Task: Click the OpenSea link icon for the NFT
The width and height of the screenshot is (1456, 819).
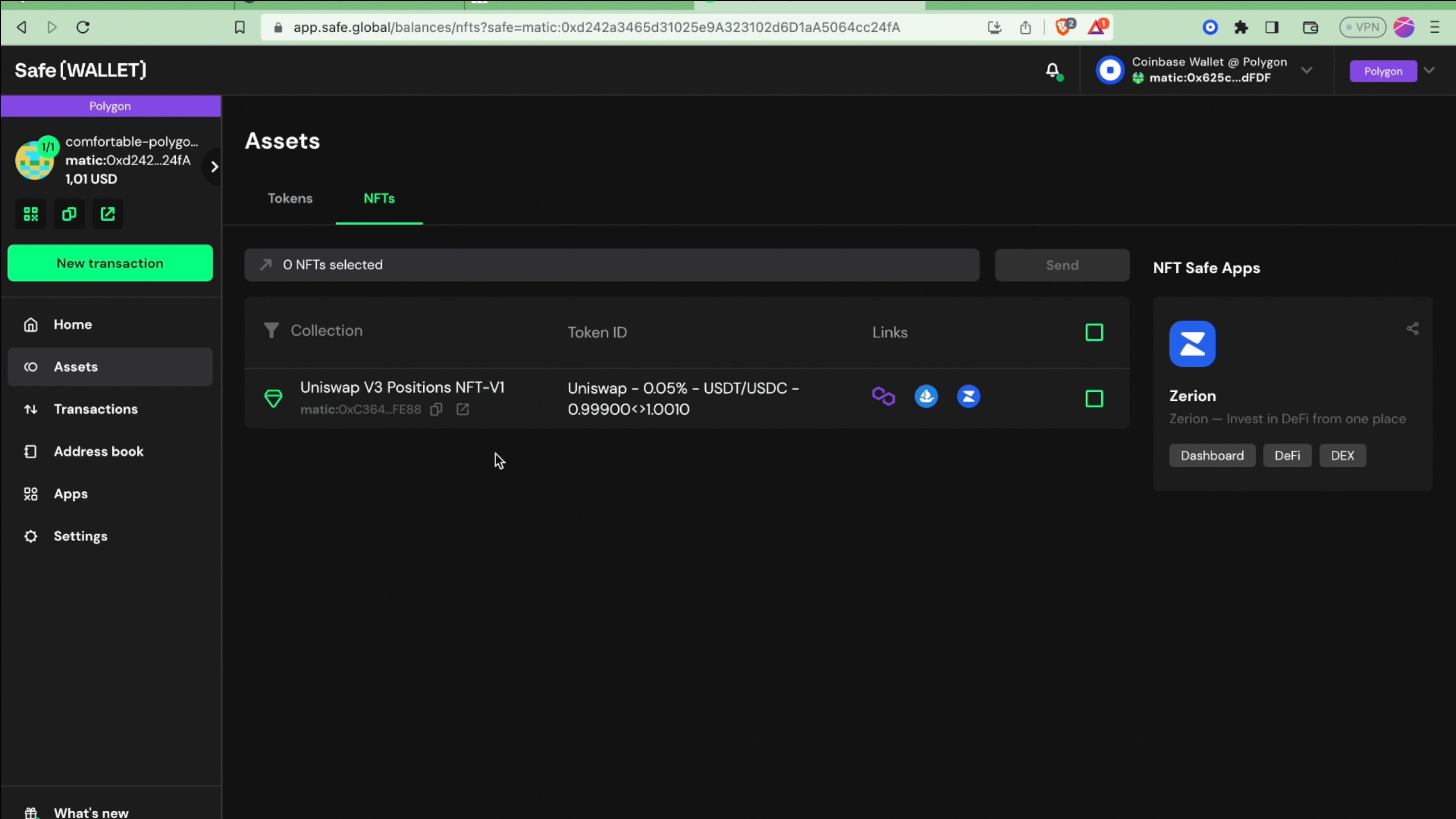Action: click(925, 397)
